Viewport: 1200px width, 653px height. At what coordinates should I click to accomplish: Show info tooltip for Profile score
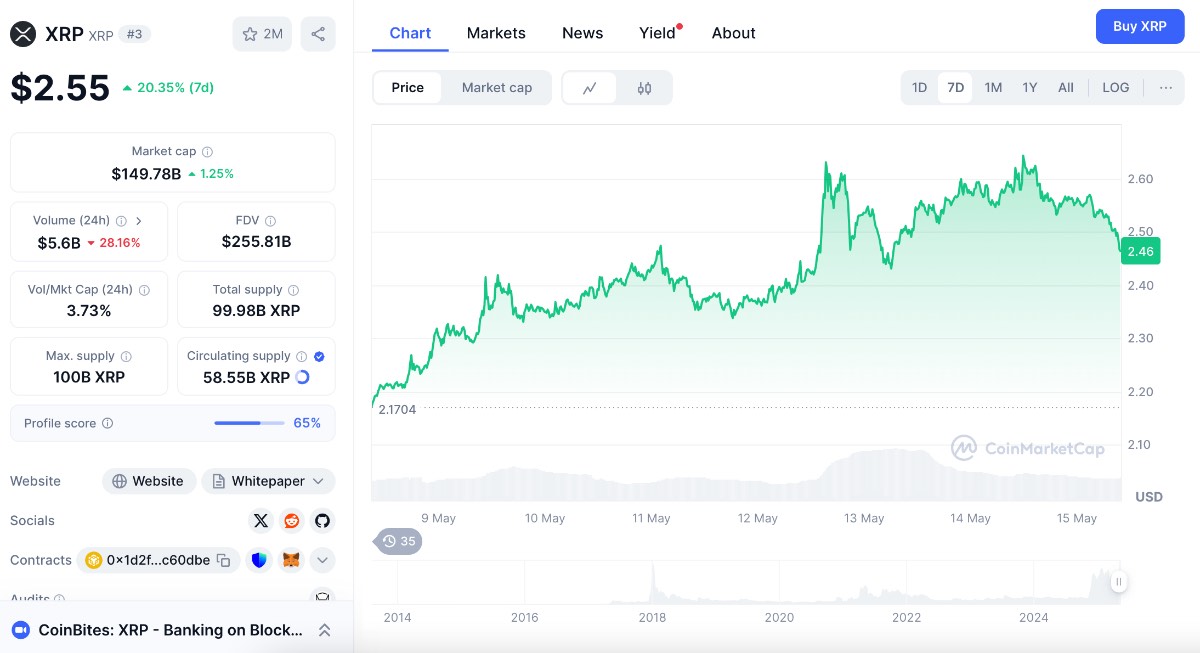(x=108, y=423)
